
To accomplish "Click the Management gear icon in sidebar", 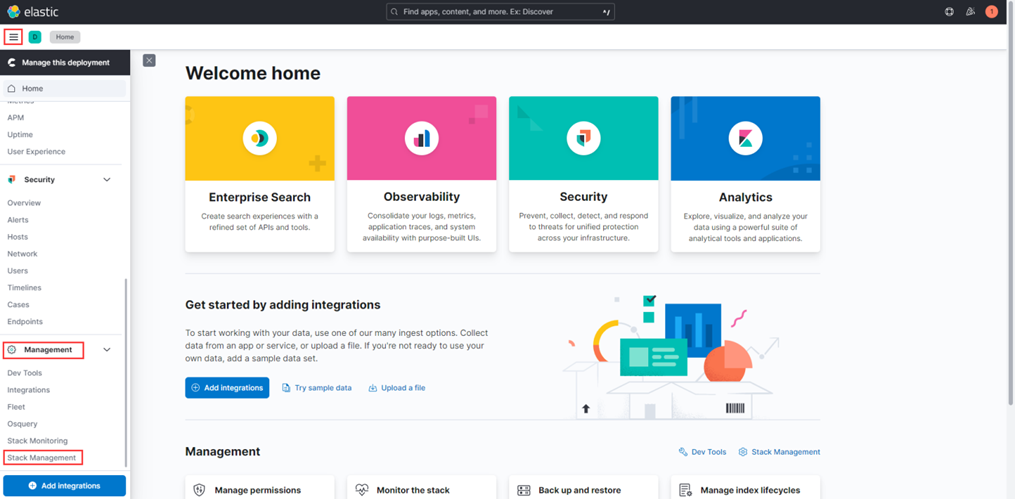I will coord(12,349).
